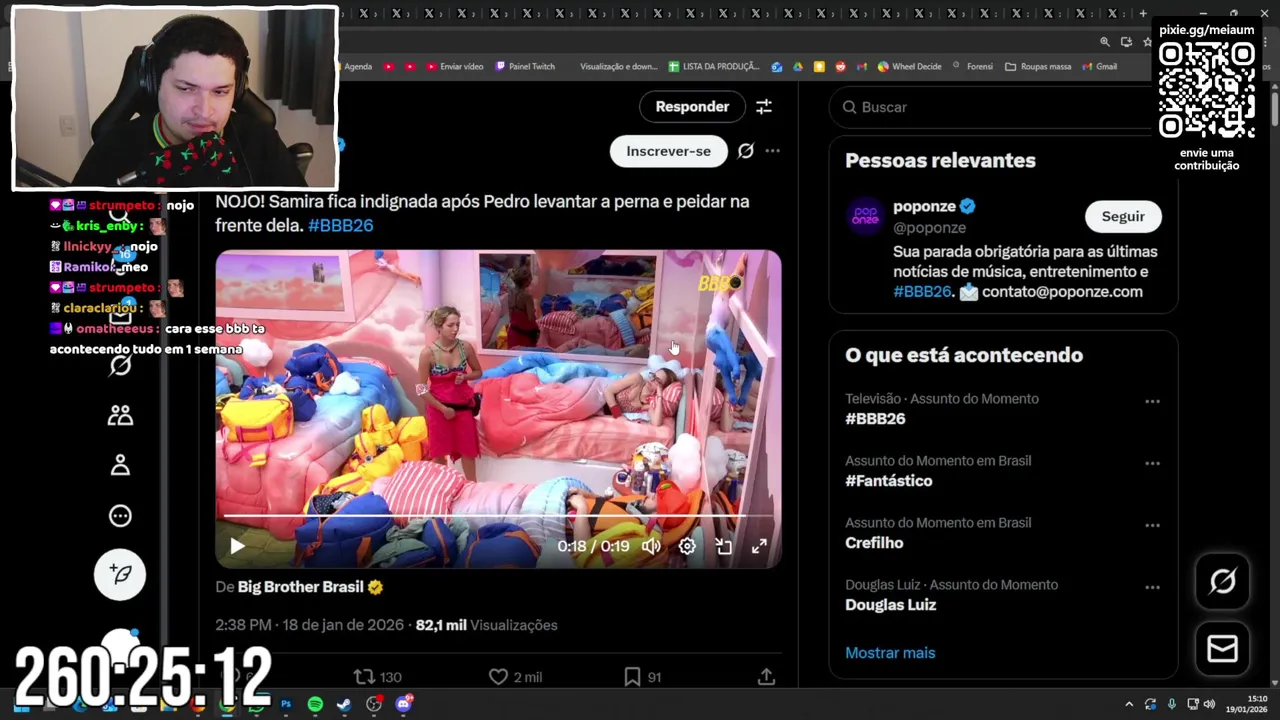
Task: Open Profile in the left sidebar
Action: [120, 465]
